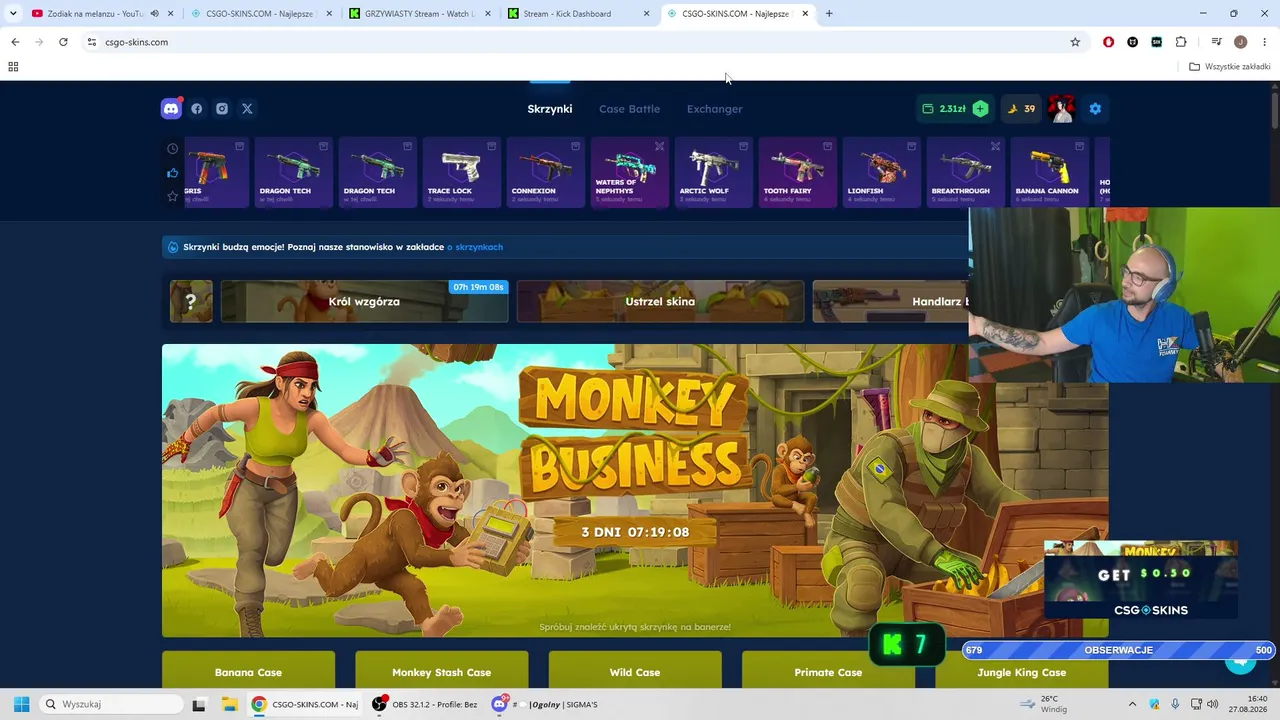Click the Kick followers goal progress bar
This screenshot has height=720, width=1280.
(x=1118, y=650)
